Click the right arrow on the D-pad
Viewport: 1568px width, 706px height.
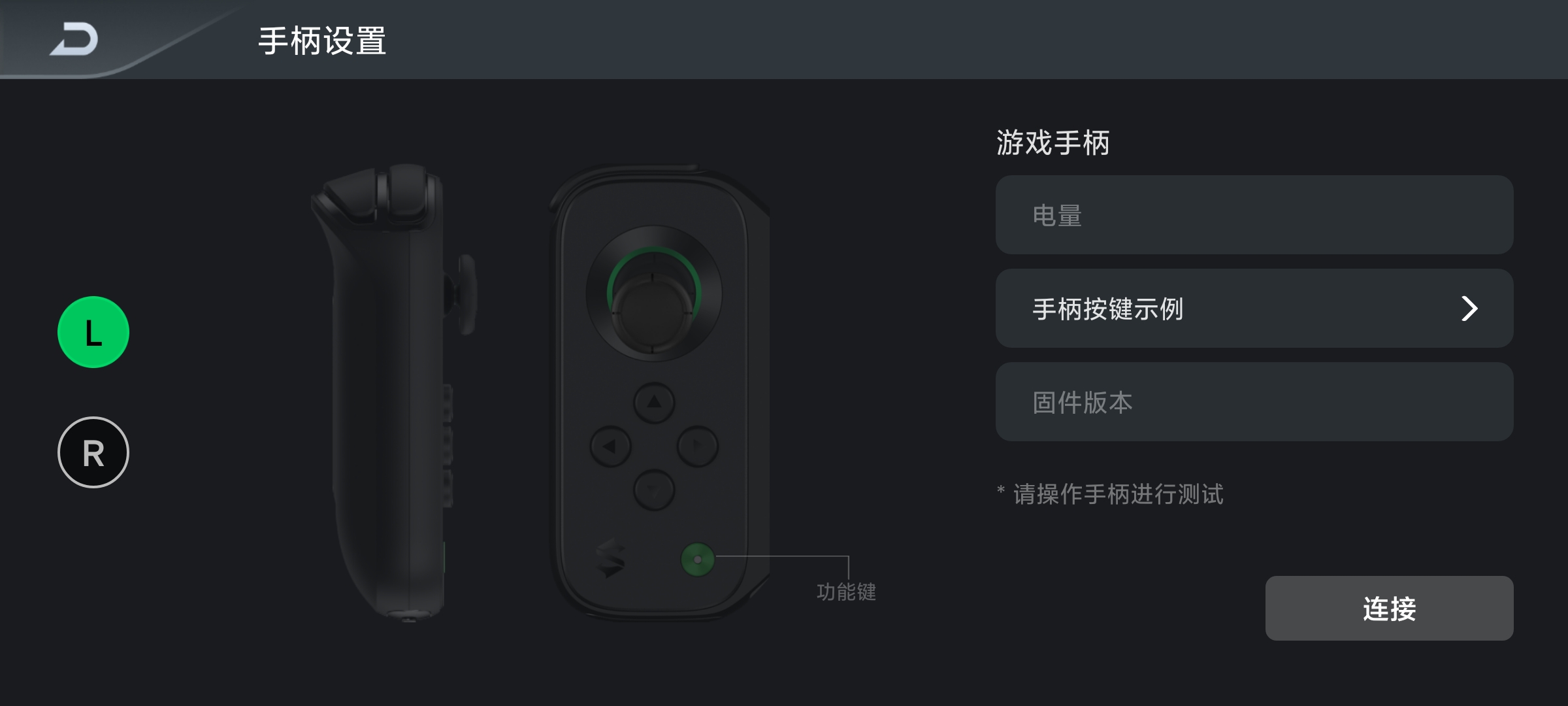coord(698,446)
